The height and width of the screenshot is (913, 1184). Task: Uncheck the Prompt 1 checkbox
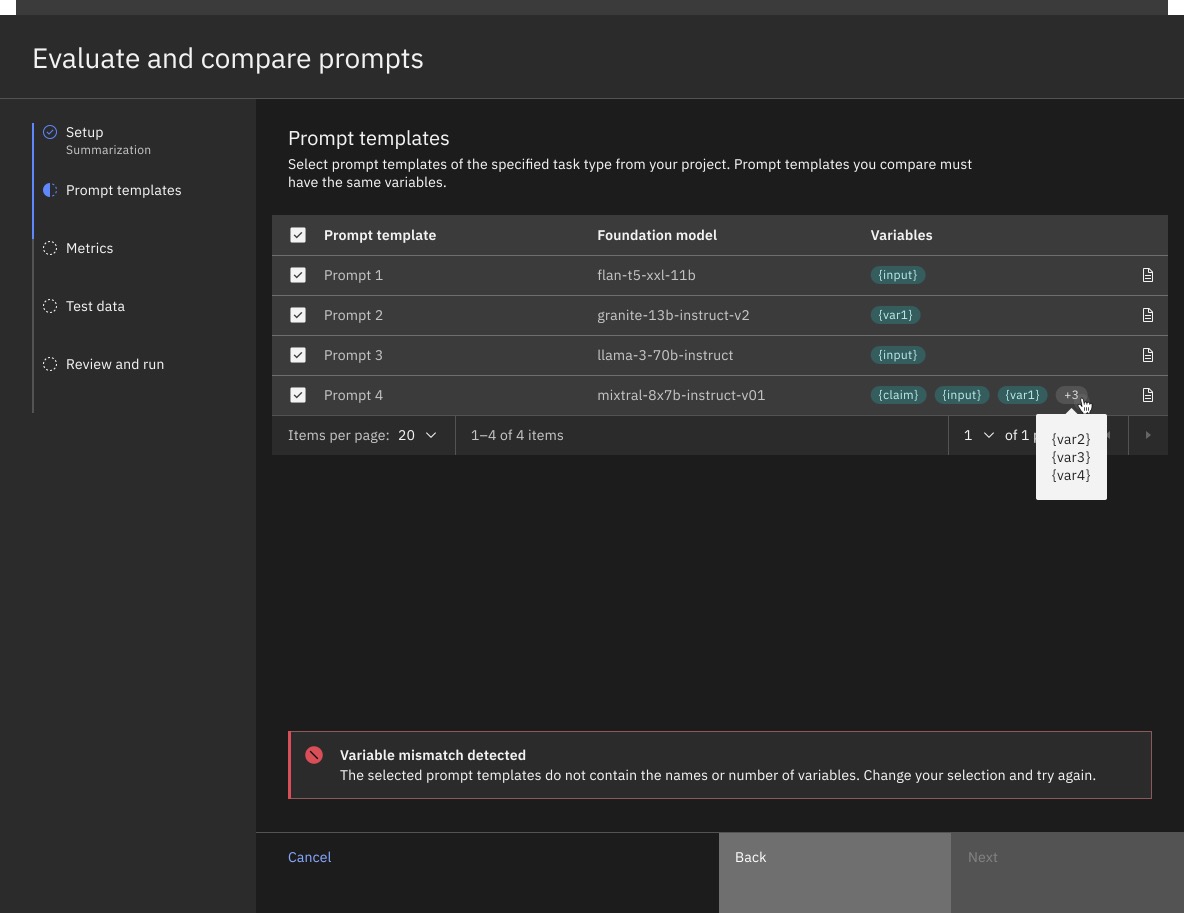[x=298, y=275]
